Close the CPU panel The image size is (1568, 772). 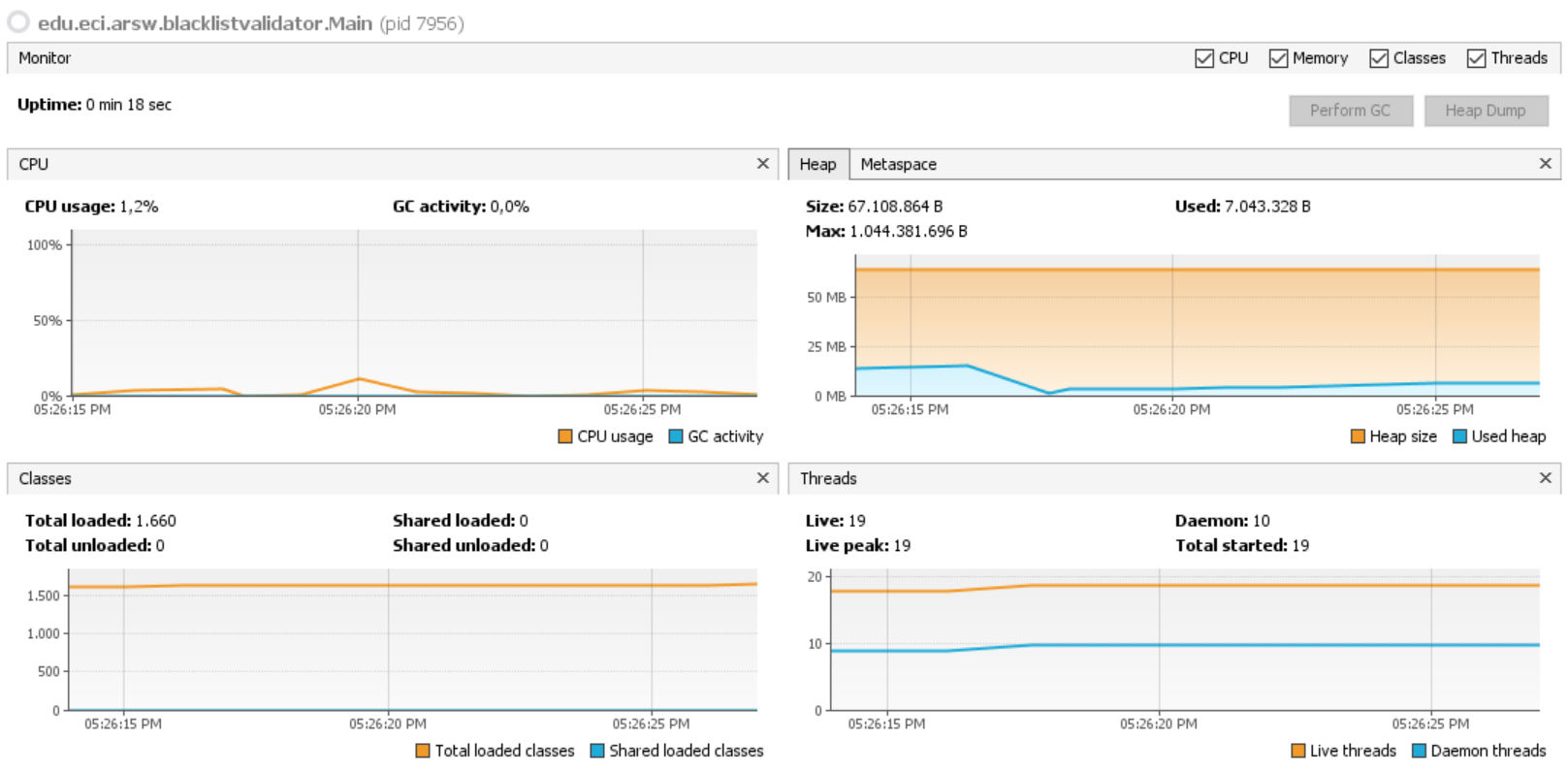pyautogui.click(x=763, y=164)
